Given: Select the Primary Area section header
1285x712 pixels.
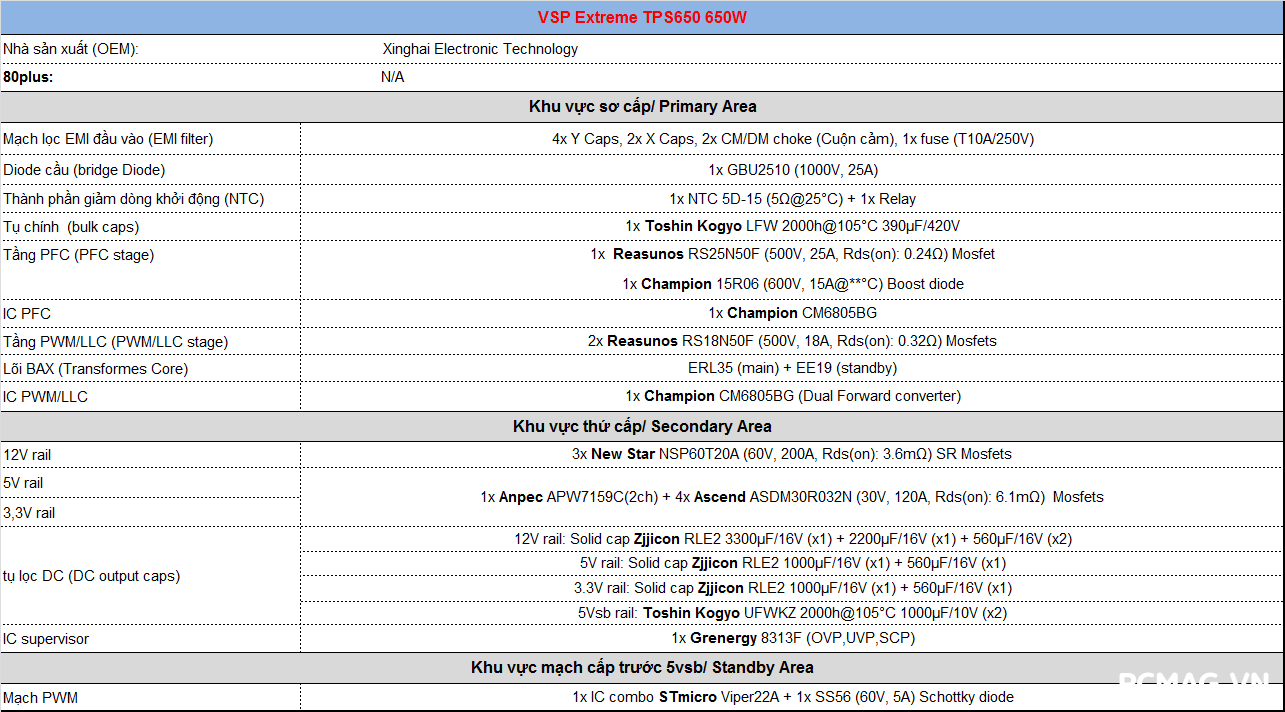Looking at the screenshot, I should pos(642,107).
